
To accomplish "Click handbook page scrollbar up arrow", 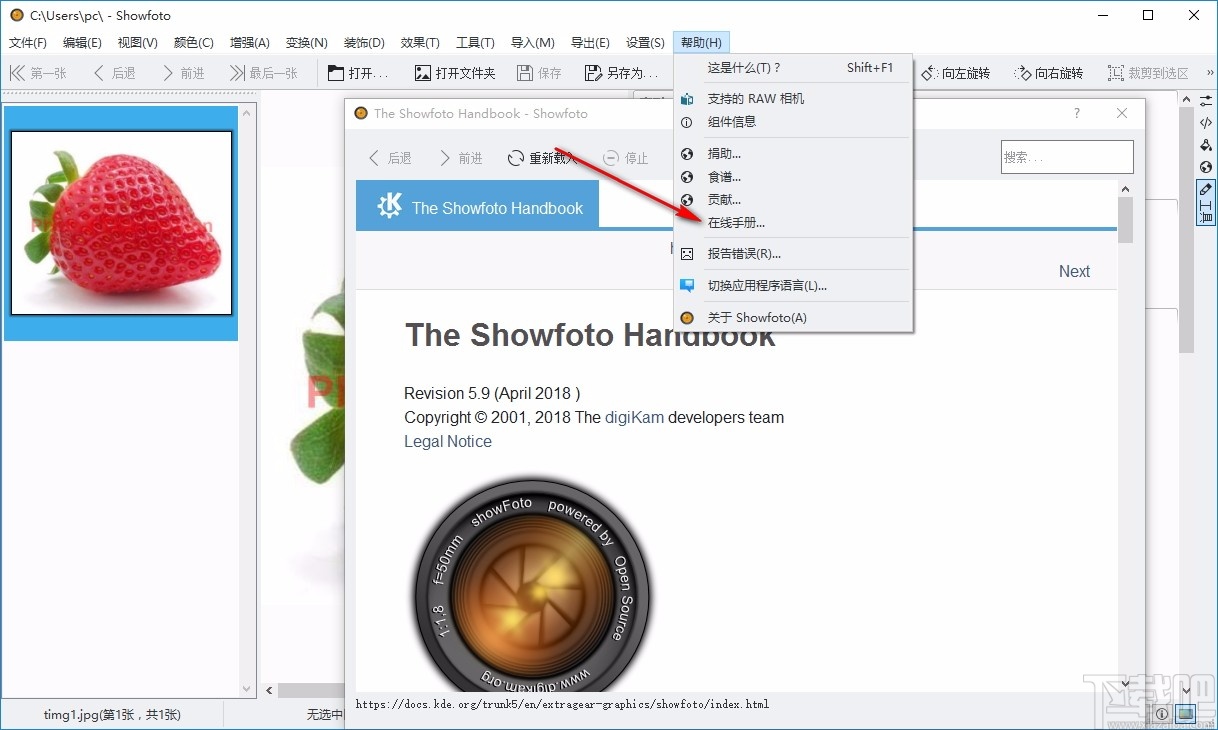I will point(1126,189).
